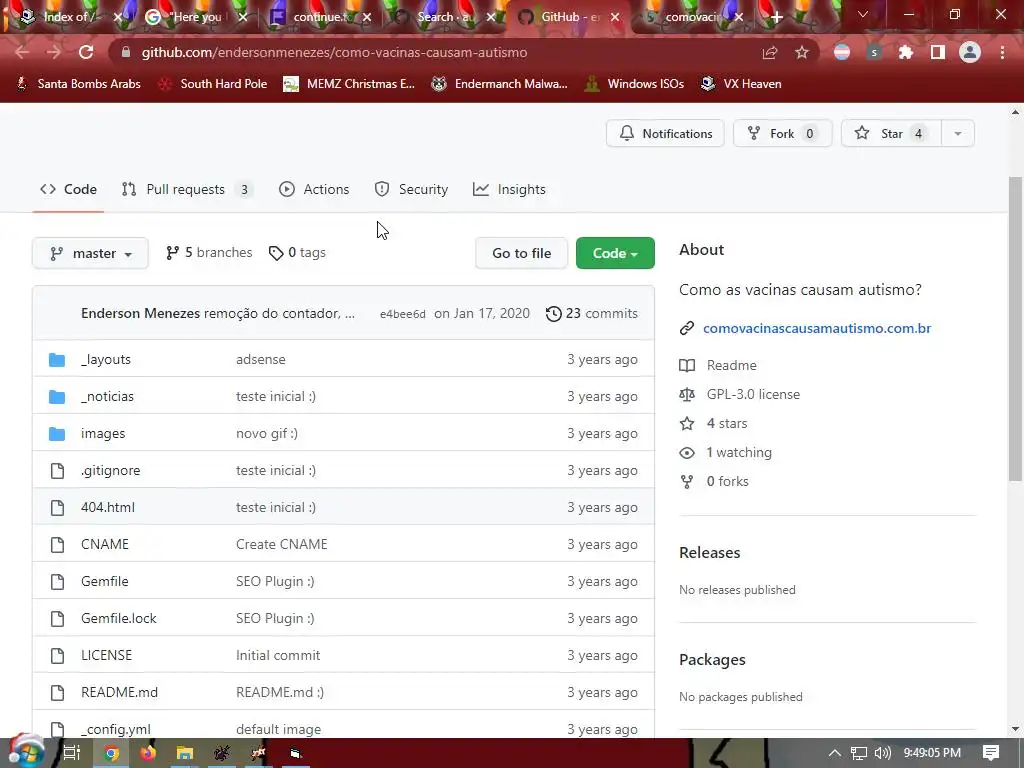The image size is (1024, 768).
Task: Open the Chrome extensions puzzle icon
Action: (x=906, y=52)
